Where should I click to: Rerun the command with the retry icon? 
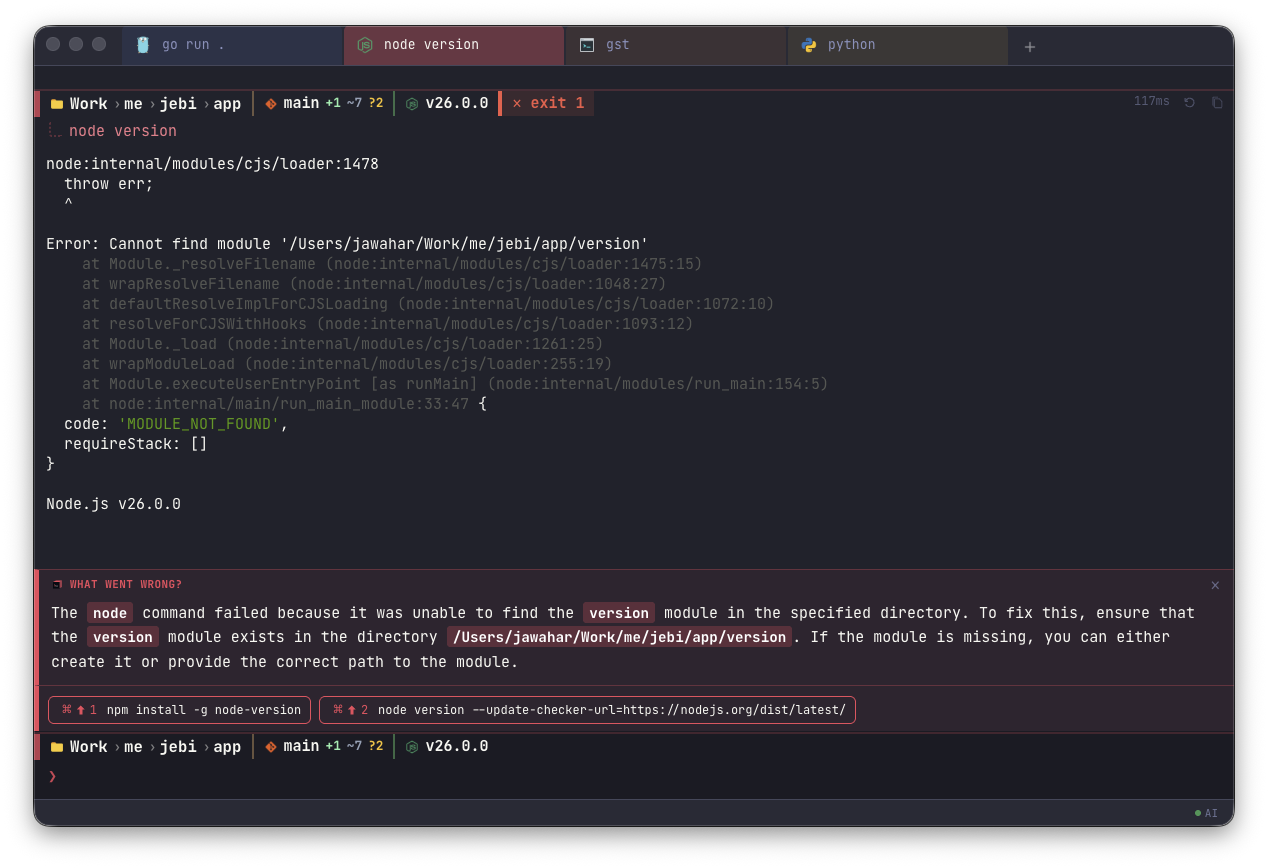click(1189, 102)
